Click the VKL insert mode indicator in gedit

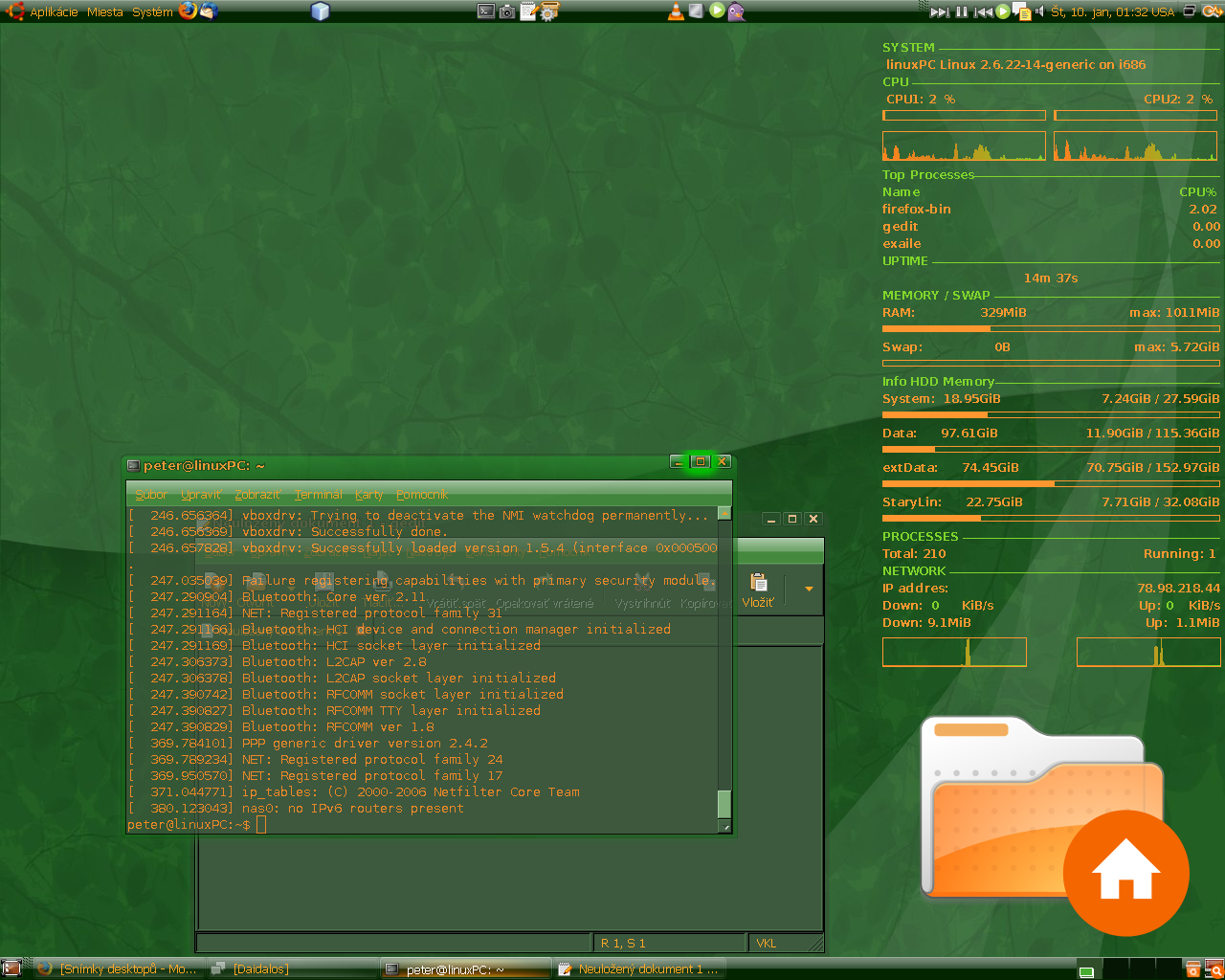point(767,944)
